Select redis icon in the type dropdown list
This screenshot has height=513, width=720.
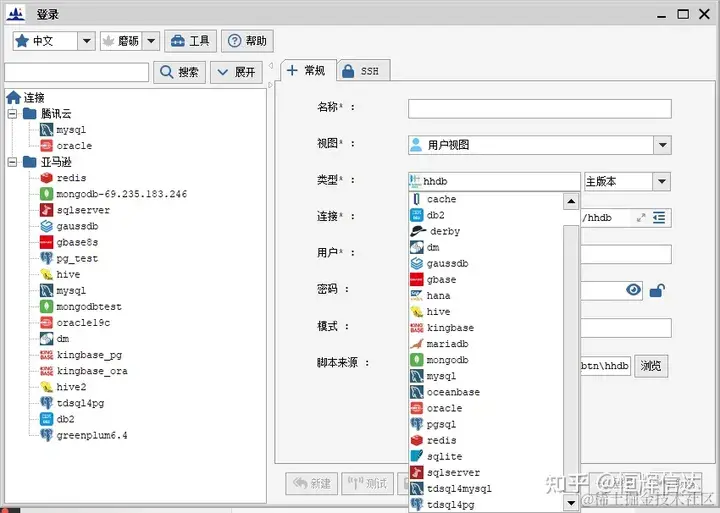pos(416,440)
